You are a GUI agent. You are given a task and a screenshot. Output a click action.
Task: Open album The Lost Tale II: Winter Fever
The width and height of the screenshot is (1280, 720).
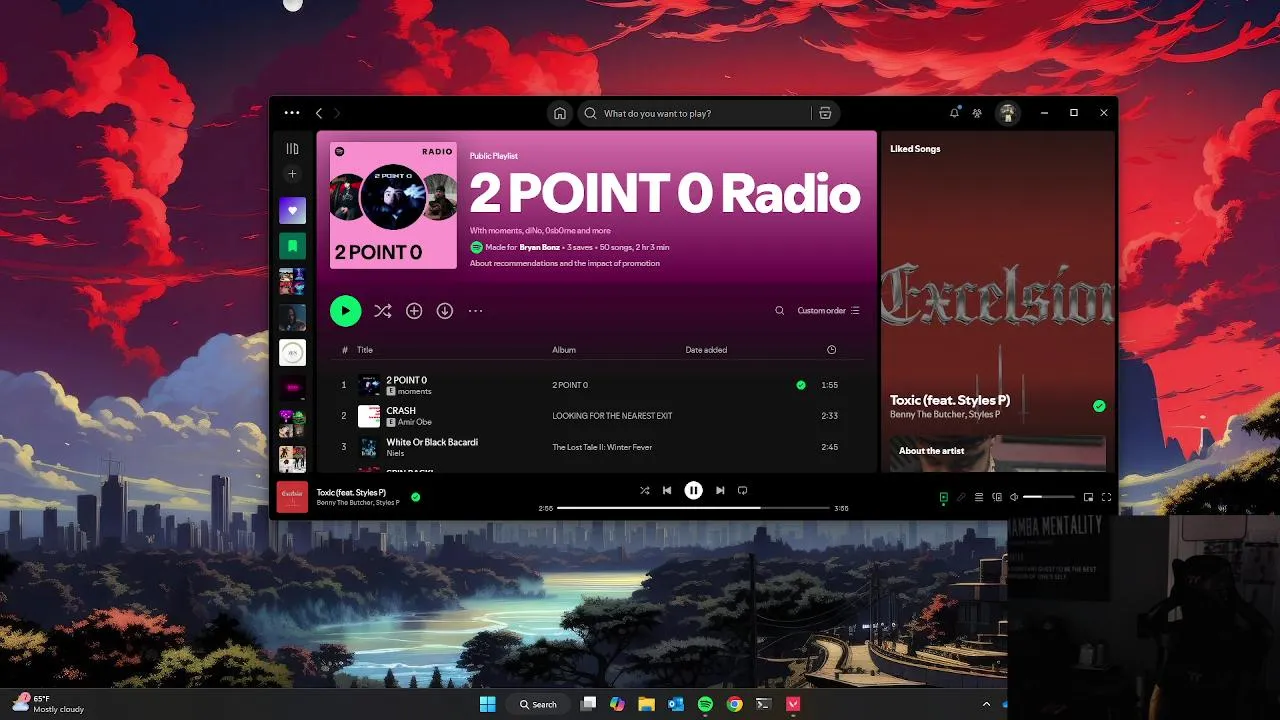click(x=602, y=447)
